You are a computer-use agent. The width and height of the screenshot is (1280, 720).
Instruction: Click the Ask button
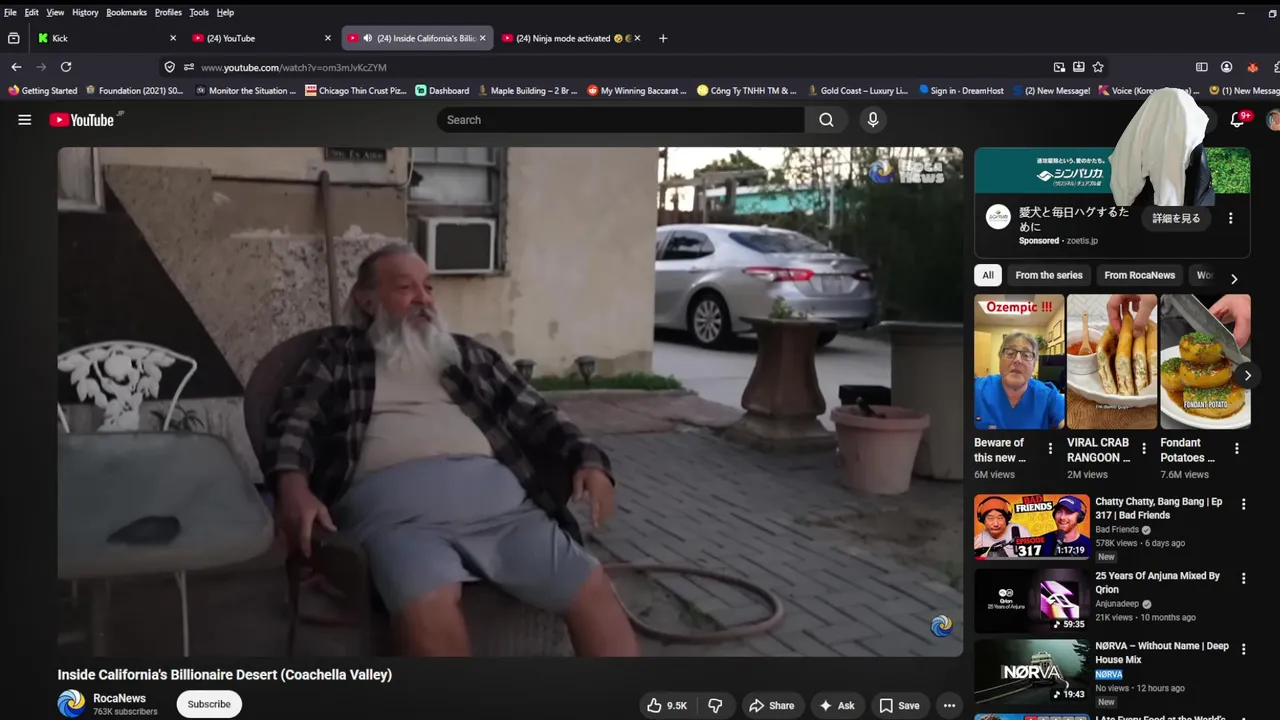837,705
